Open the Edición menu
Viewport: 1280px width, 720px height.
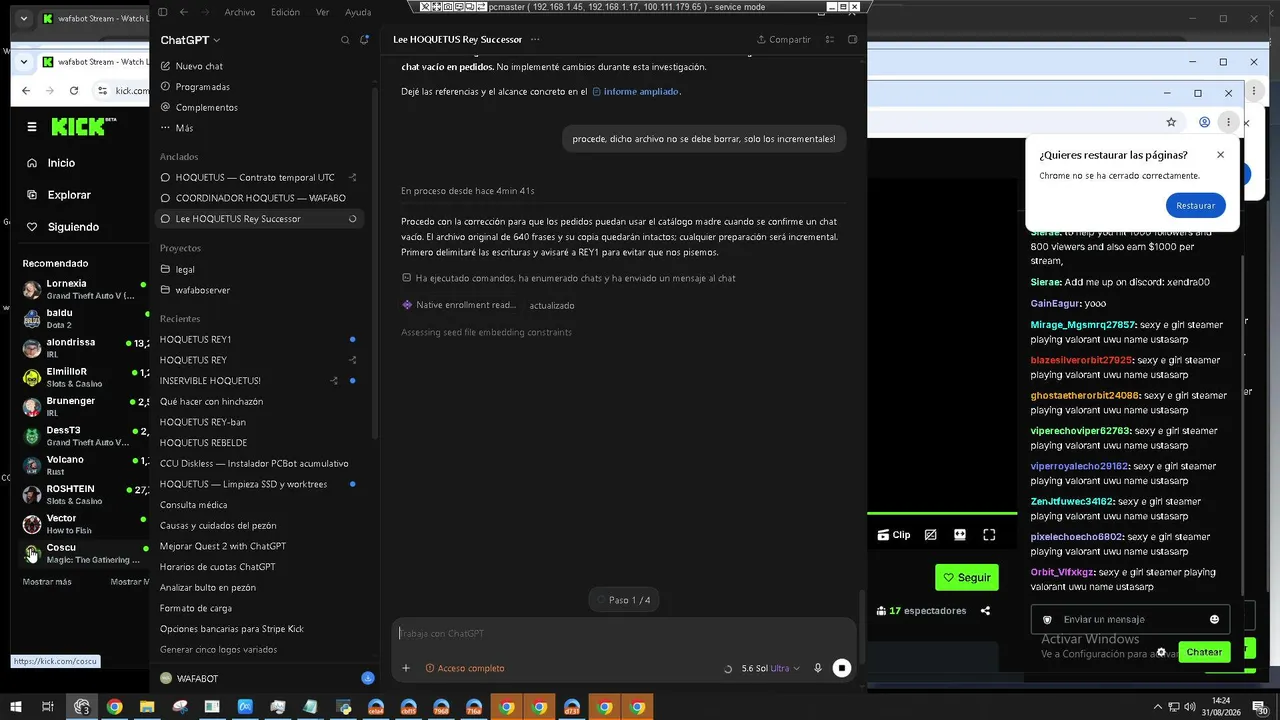(285, 12)
